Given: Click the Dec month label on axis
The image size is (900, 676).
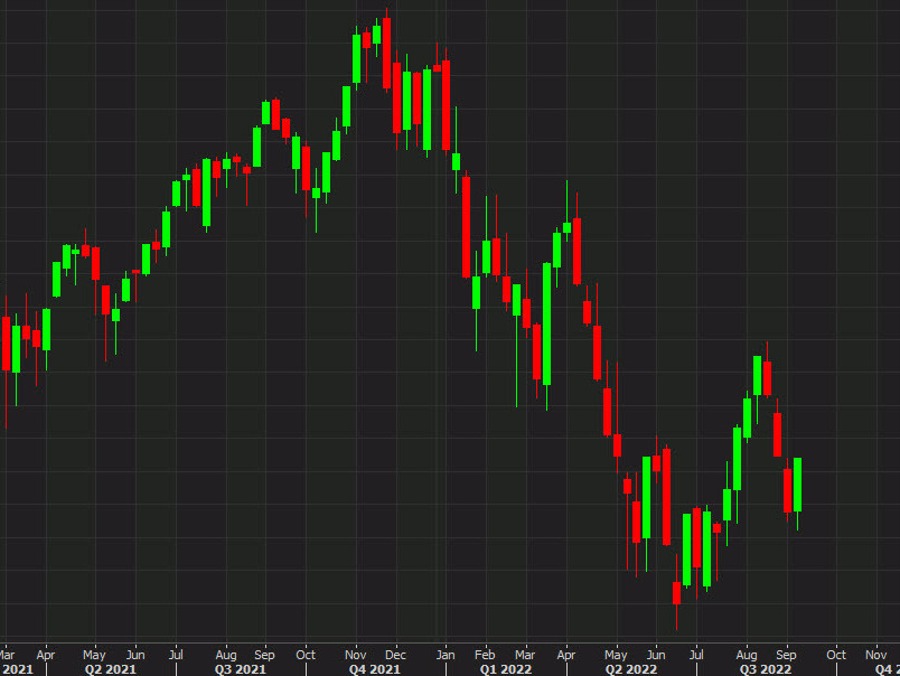Looking at the screenshot, I should click(396, 655).
